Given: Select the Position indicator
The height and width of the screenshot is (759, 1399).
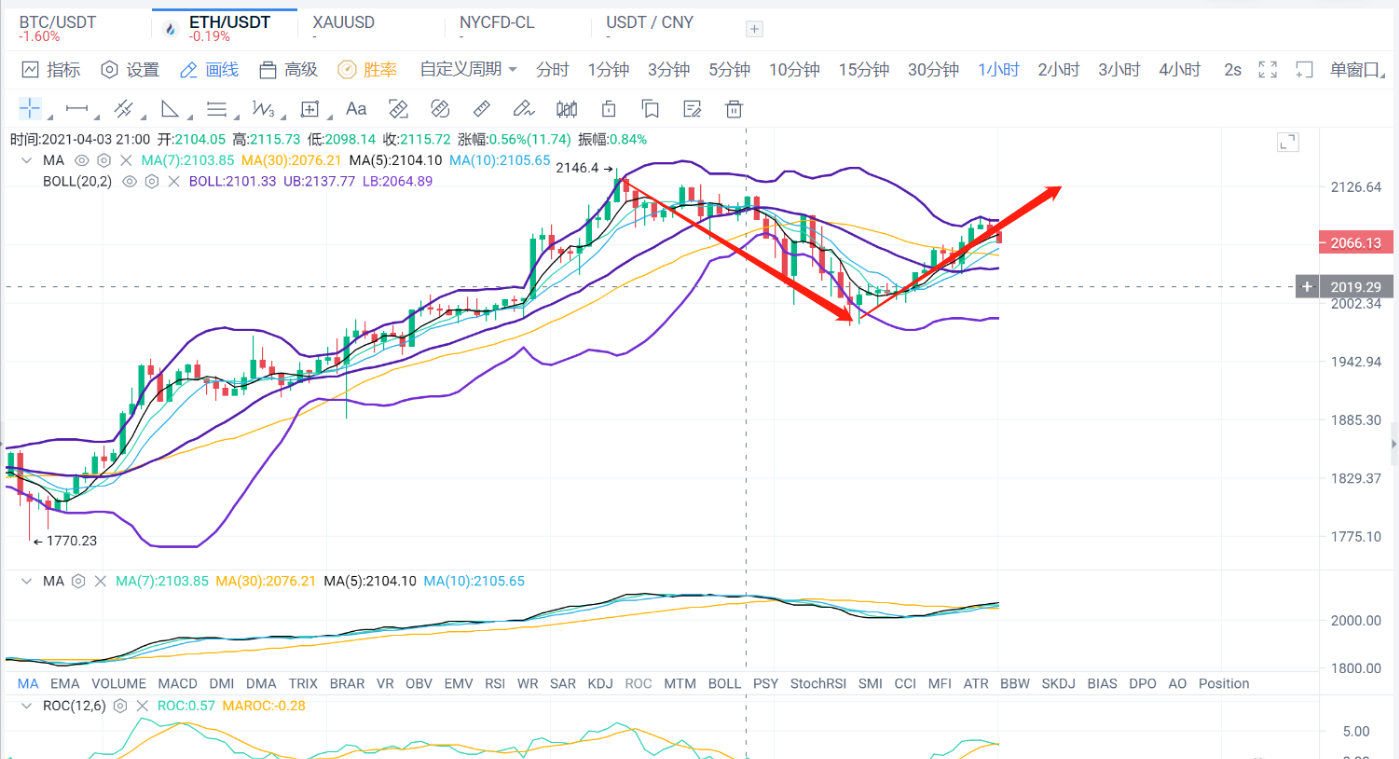Looking at the screenshot, I should tap(1224, 684).
